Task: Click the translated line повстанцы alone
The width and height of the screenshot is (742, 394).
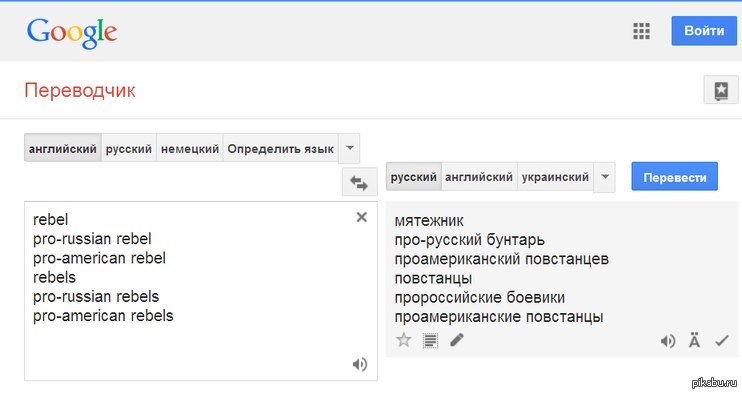Action: pos(433,279)
